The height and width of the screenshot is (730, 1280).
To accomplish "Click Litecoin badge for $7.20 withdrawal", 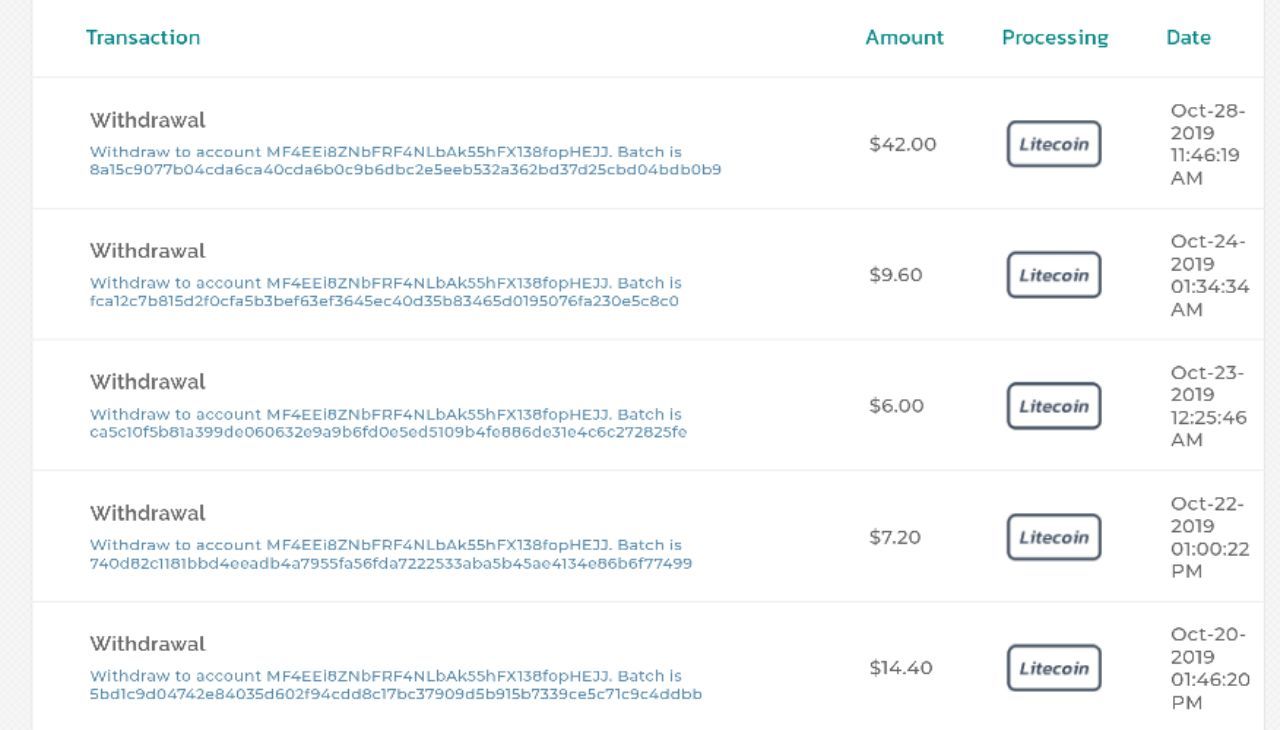I will tap(1053, 537).
